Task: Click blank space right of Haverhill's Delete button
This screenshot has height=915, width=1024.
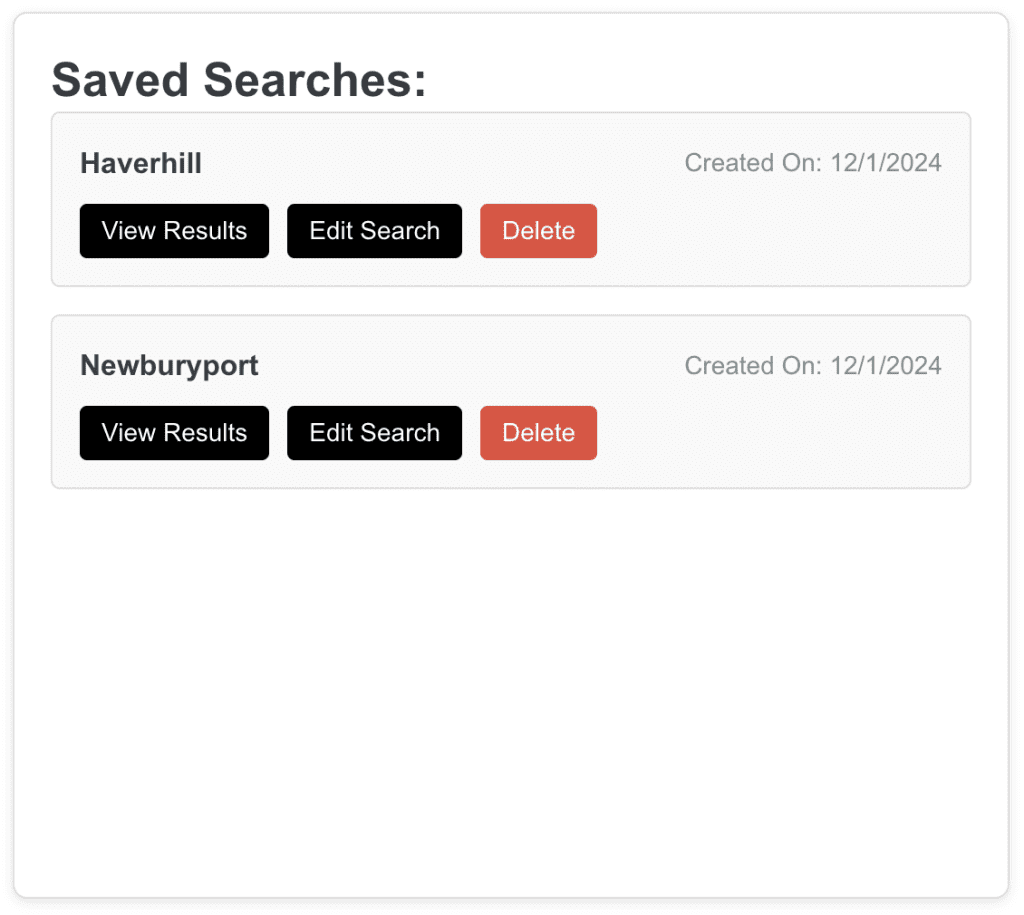Action: coord(780,231)
